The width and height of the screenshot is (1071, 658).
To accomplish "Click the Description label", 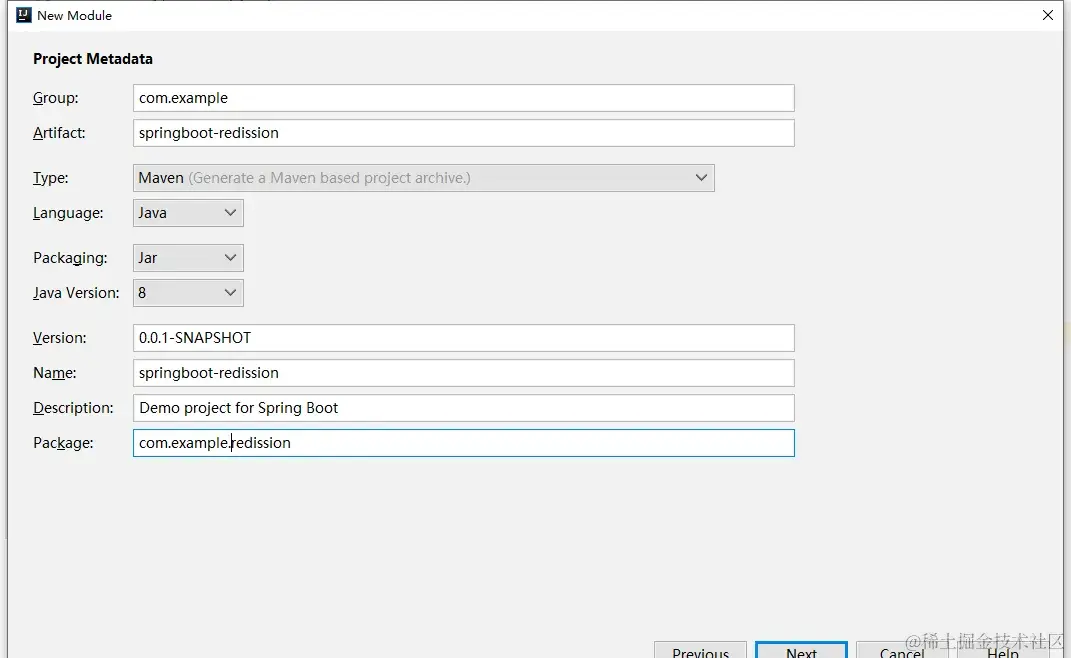I will click(73, 407).
